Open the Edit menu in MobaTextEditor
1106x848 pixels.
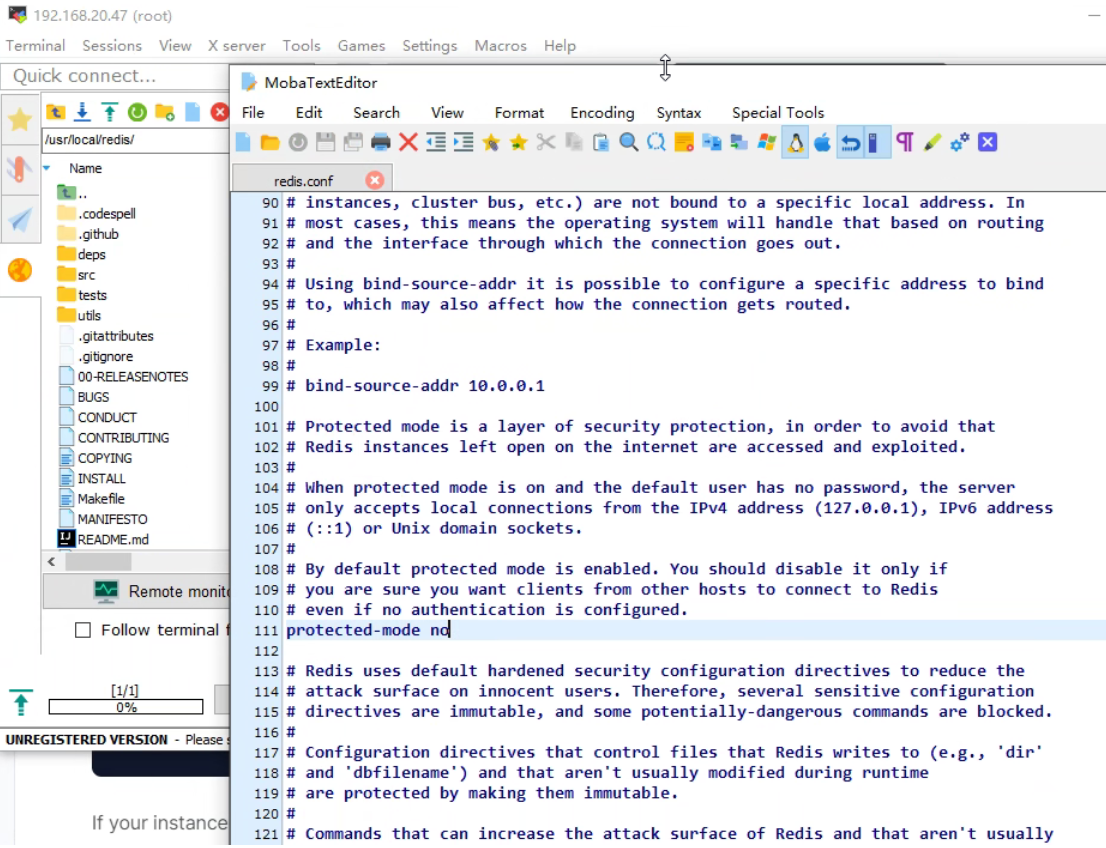309,113
